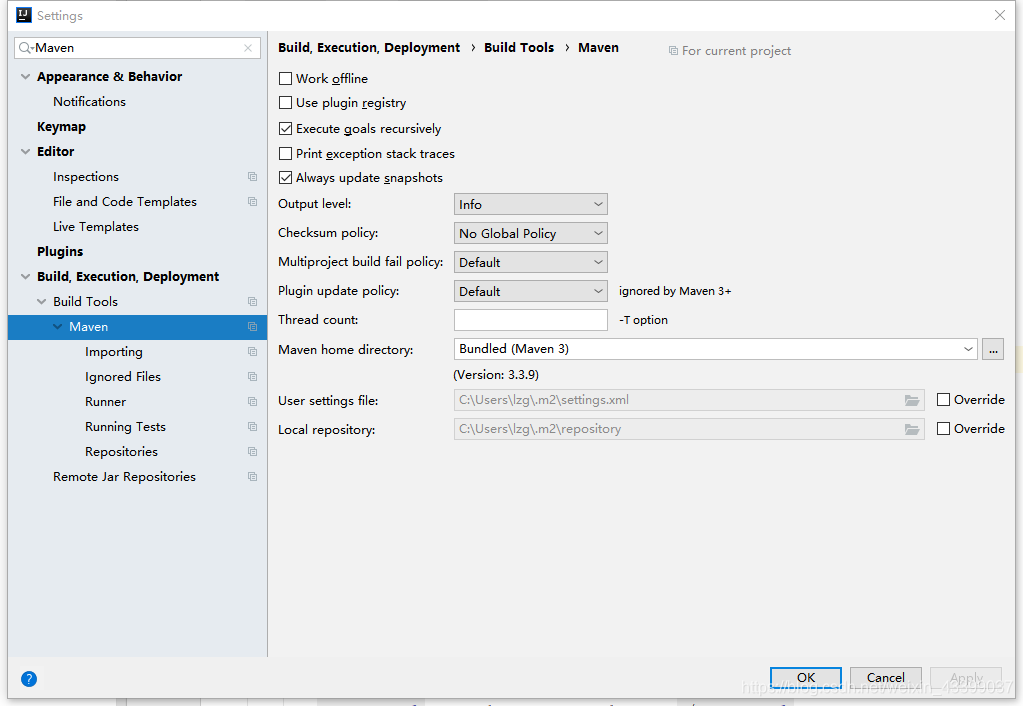Enable Use plugin registry checkbox
The image size is (1023, 706).
pos(285,102)
